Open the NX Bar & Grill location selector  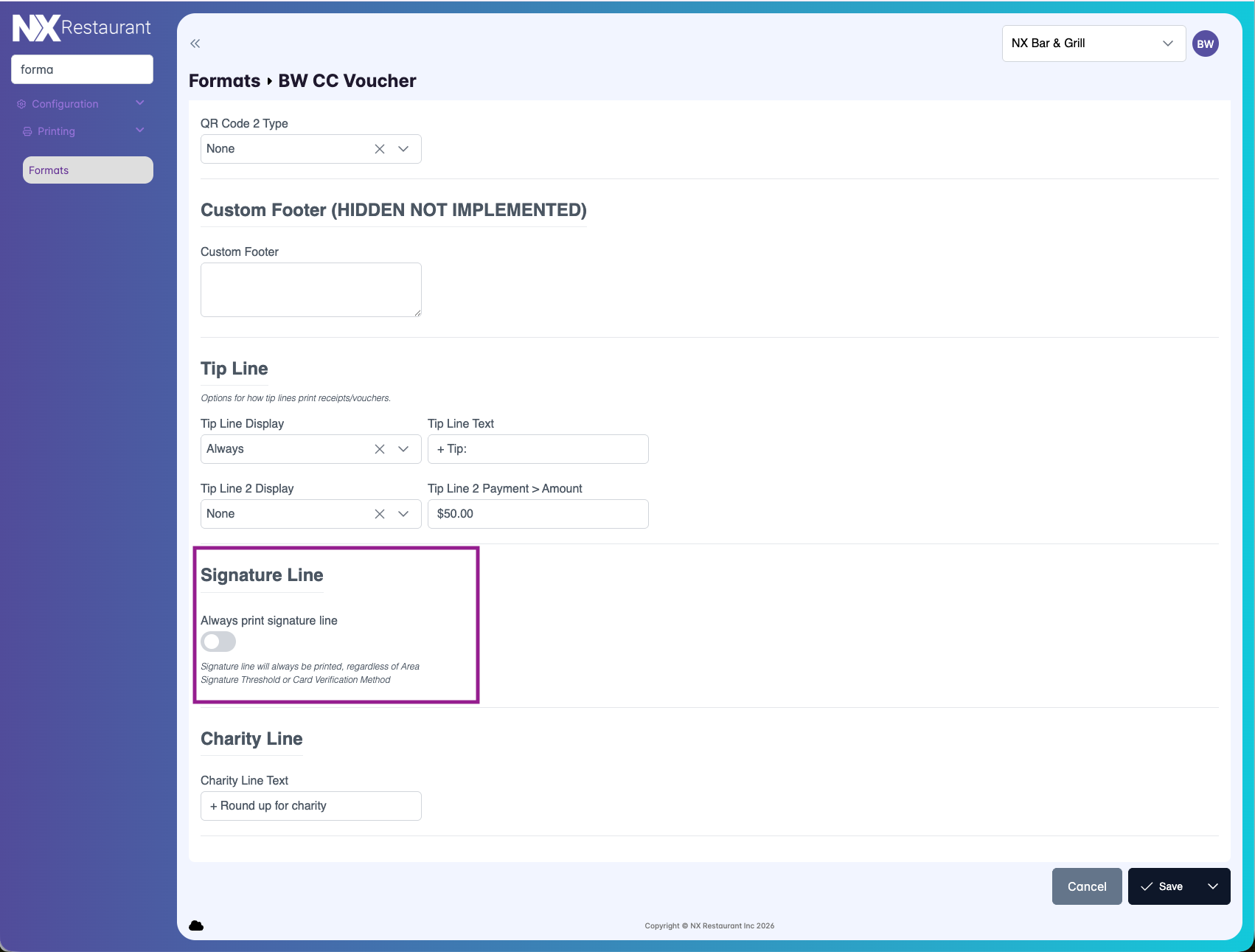(x=1093, y=44)
